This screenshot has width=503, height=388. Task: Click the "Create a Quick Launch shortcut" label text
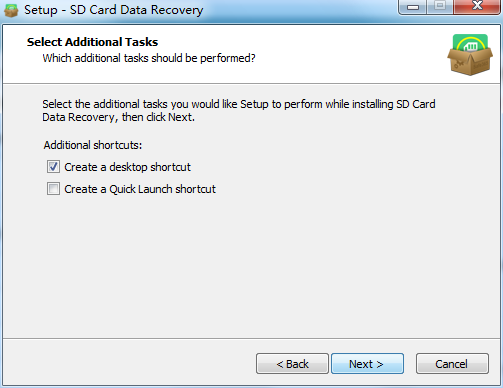tap(140, 189)
